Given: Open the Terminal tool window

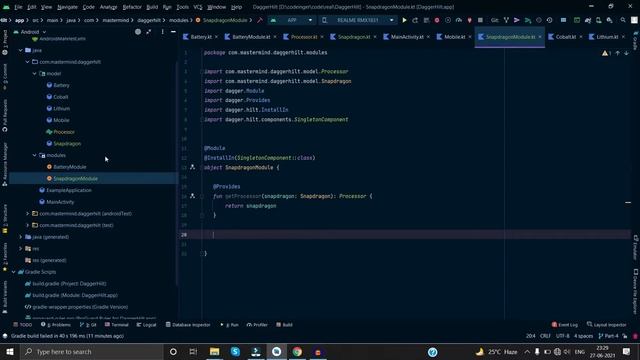Looking at the screenshot, I should [x=116, y=325].
